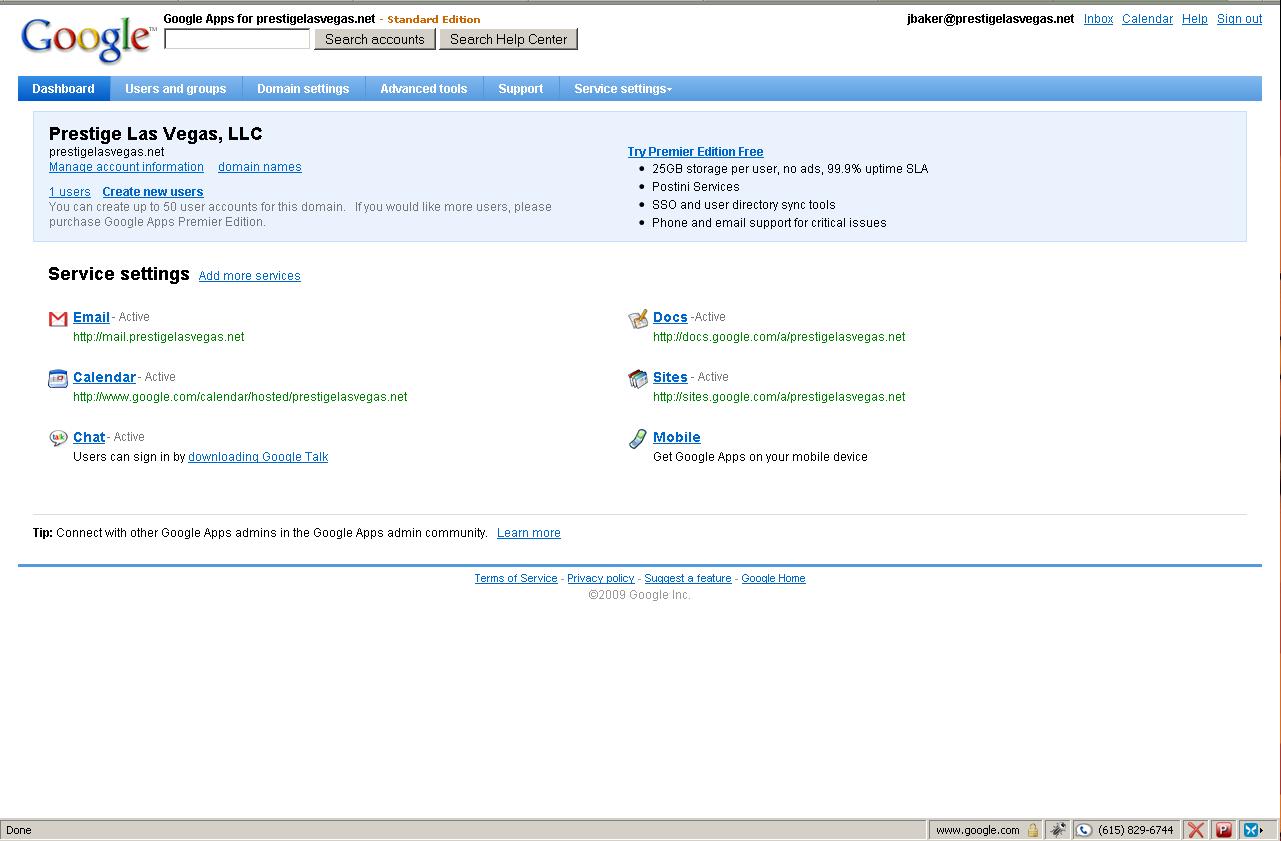Open the Try Premier Edition Free link
The image size is (1281, 841).
695,152
